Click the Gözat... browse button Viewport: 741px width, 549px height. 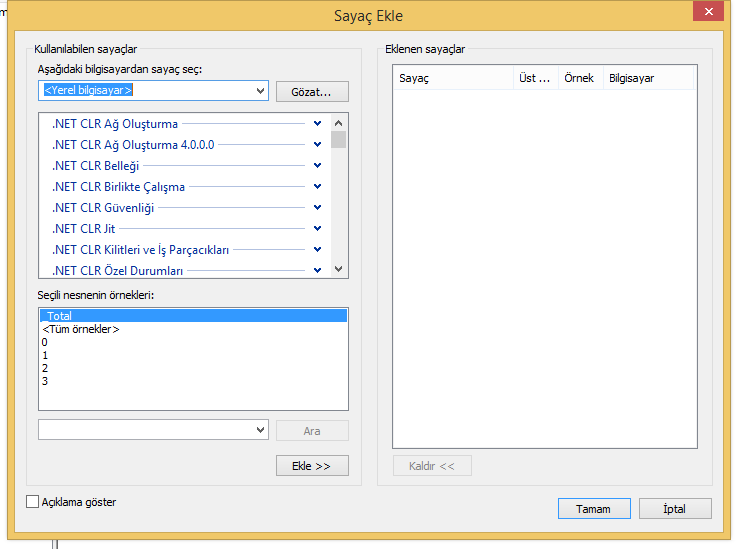pos(312,92)
